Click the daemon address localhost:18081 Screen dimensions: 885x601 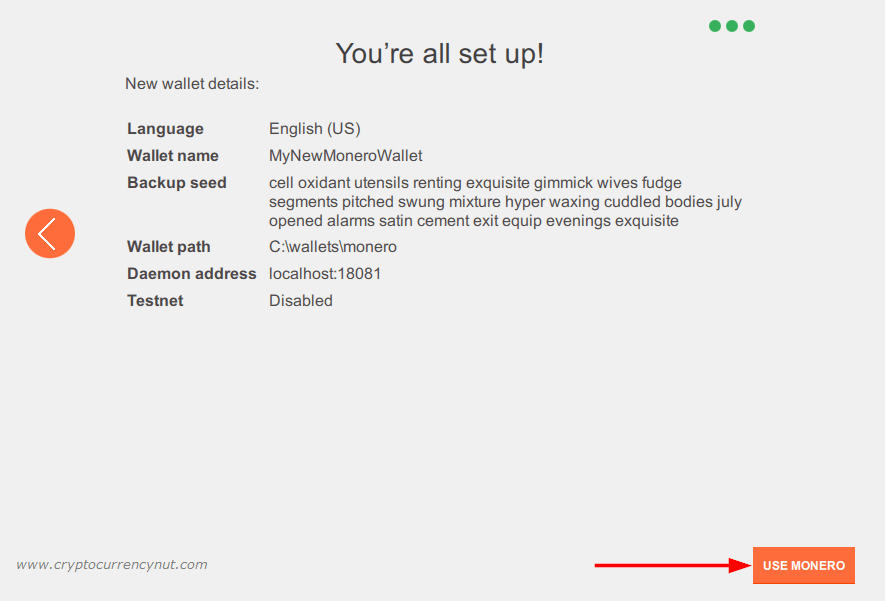(325, 274)
